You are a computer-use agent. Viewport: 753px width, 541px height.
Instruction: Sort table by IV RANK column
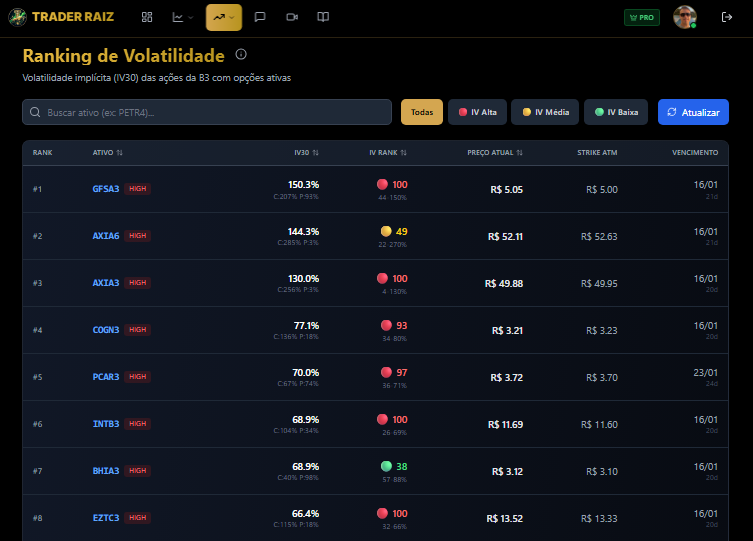[x=388, y=153]
